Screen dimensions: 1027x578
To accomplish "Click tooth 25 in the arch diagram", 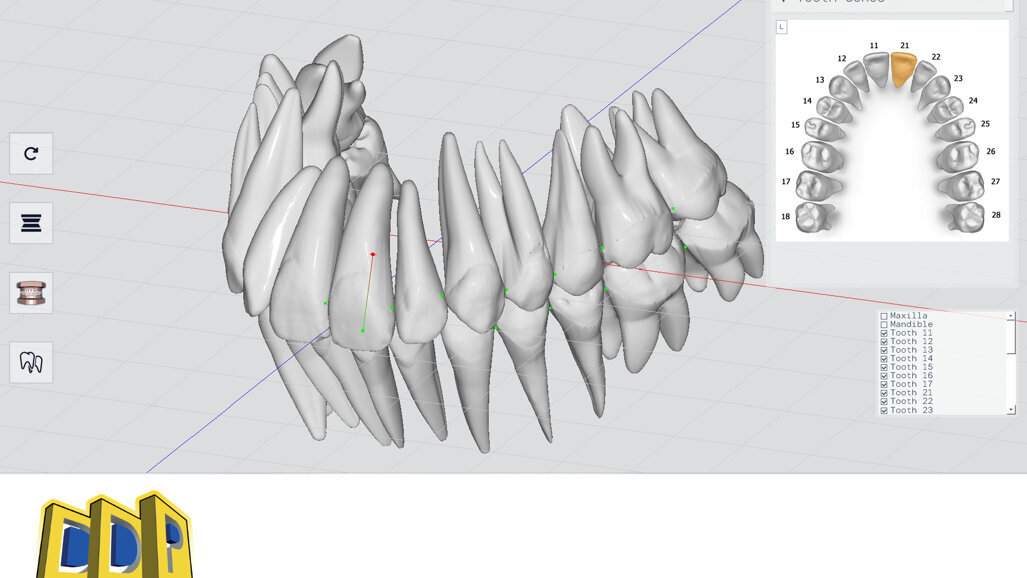I will click(956, 128).
